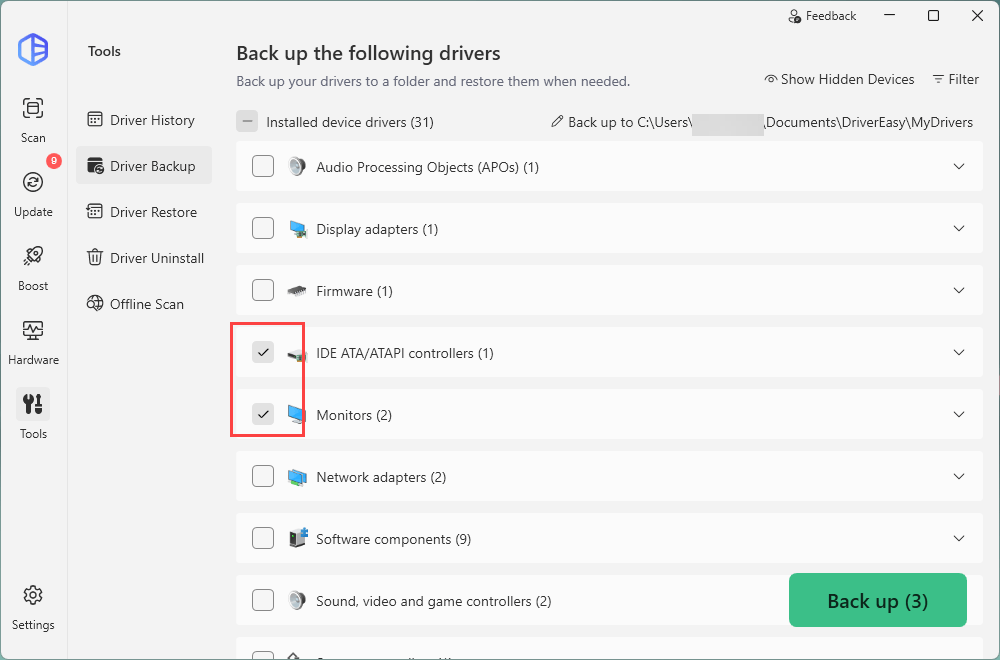The width and height of the screenshot is (1000, 660).
Task: Open the Scan section icon
Action: (x=33, y=108)
